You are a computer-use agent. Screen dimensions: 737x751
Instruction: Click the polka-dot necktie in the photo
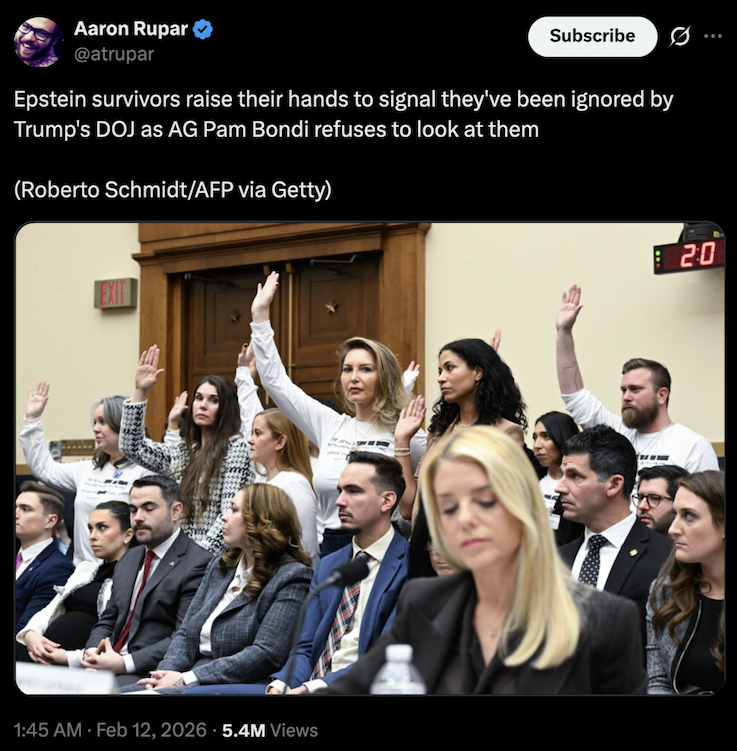[x=592, y=560]
